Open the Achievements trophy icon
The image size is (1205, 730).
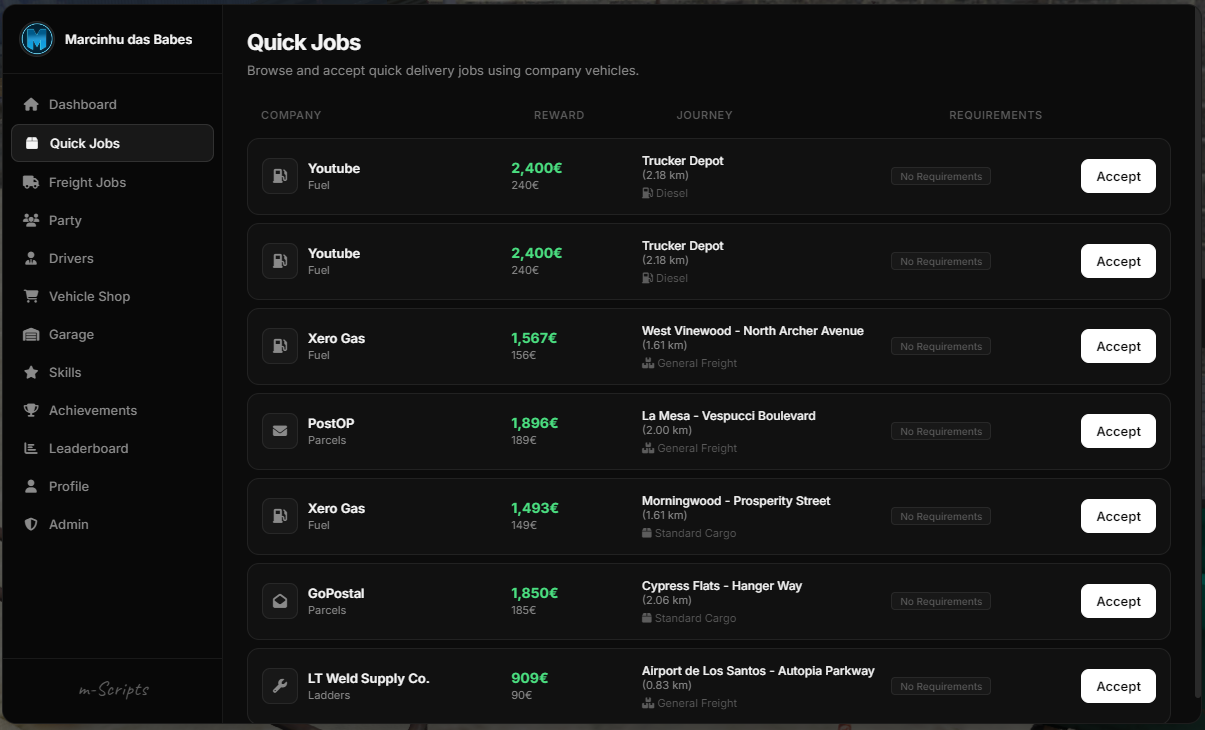(31, 410)
